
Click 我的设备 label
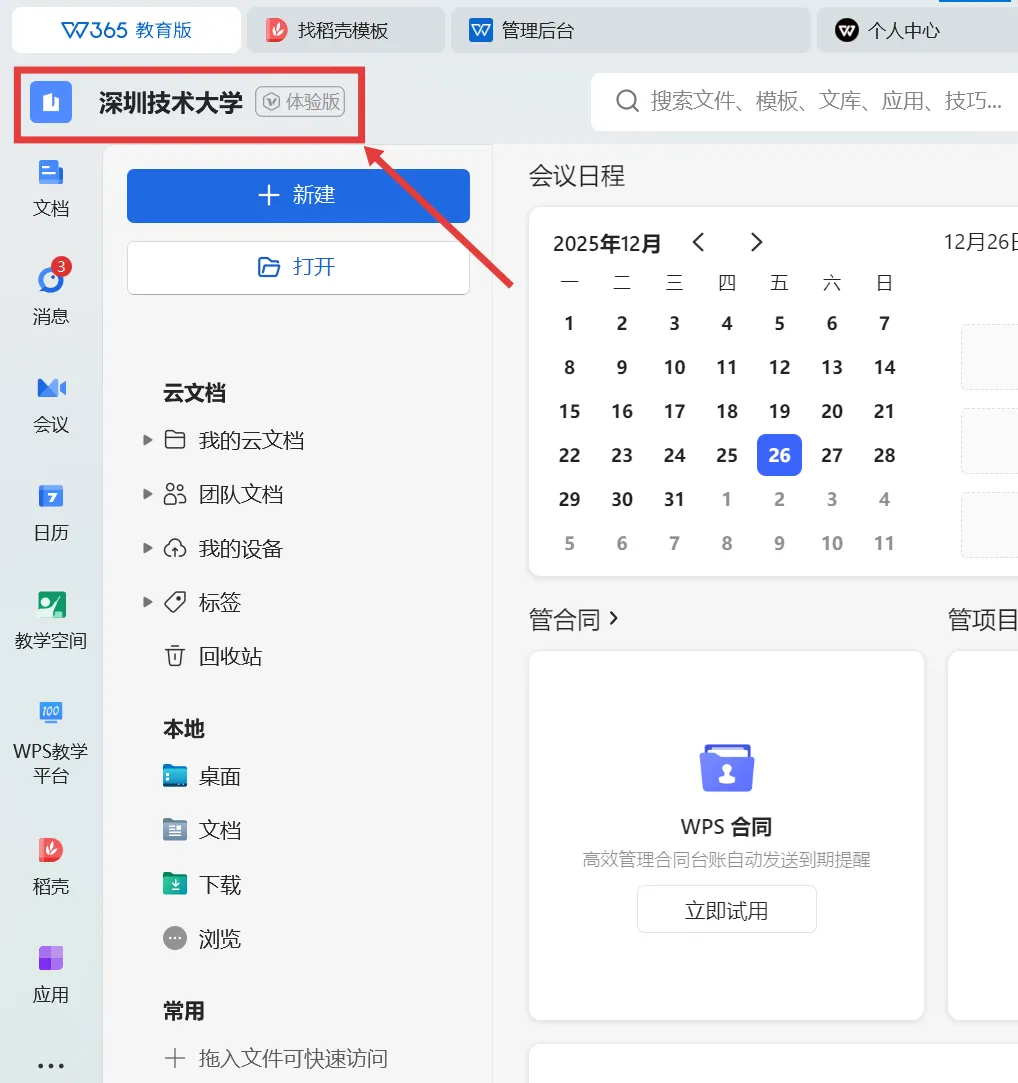[x=241, y=548]
